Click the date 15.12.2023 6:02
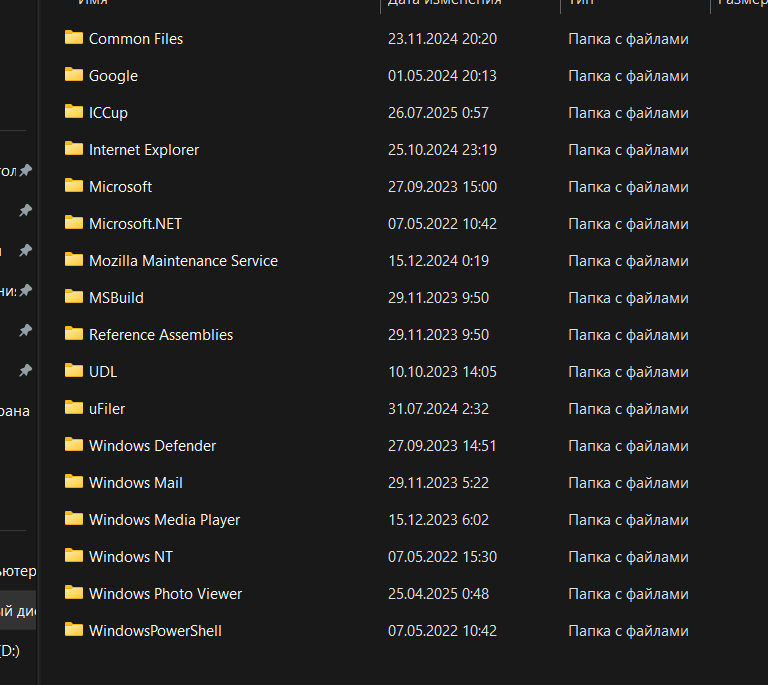768x685 pixels. pos(438,520)
